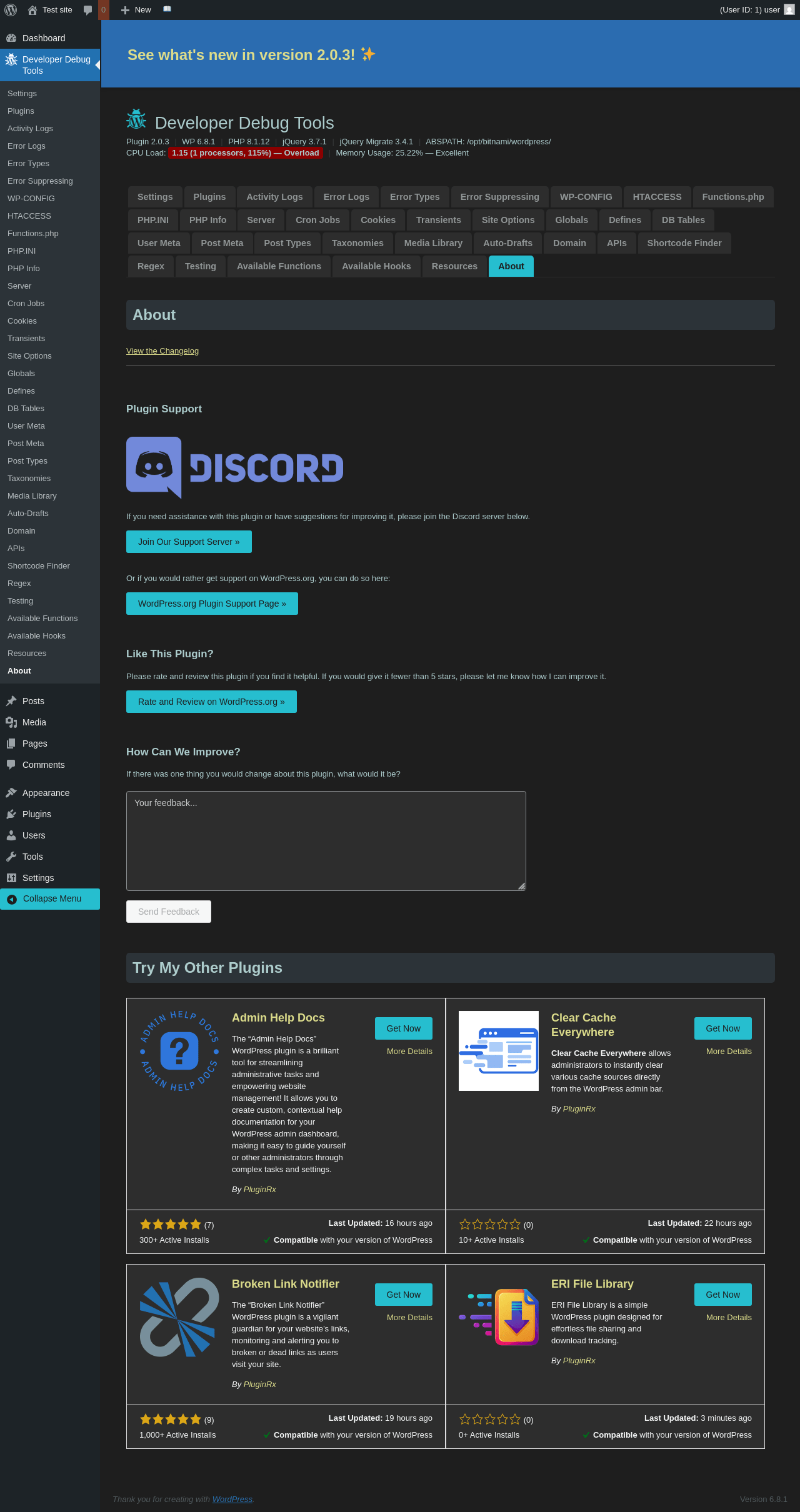
Task: Click the sliders icon beside the main Settings menu
Action: coord(11,878)
